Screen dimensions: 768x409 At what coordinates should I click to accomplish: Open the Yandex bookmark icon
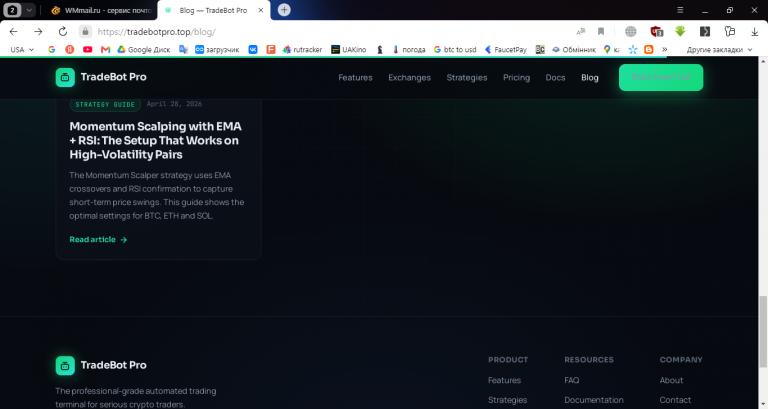click(x=70, y=49)
